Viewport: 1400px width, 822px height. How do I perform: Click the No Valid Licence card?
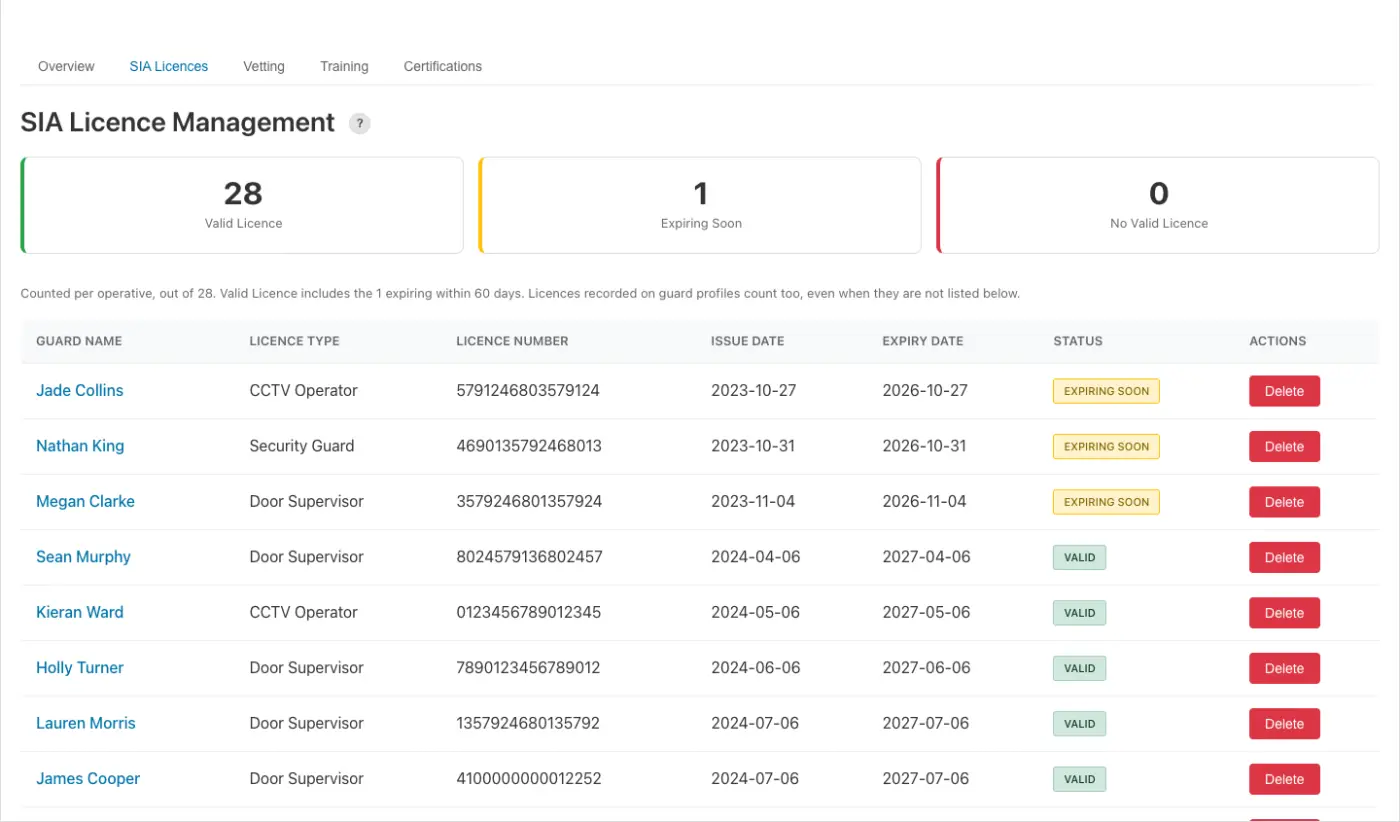click(1158, 205)
